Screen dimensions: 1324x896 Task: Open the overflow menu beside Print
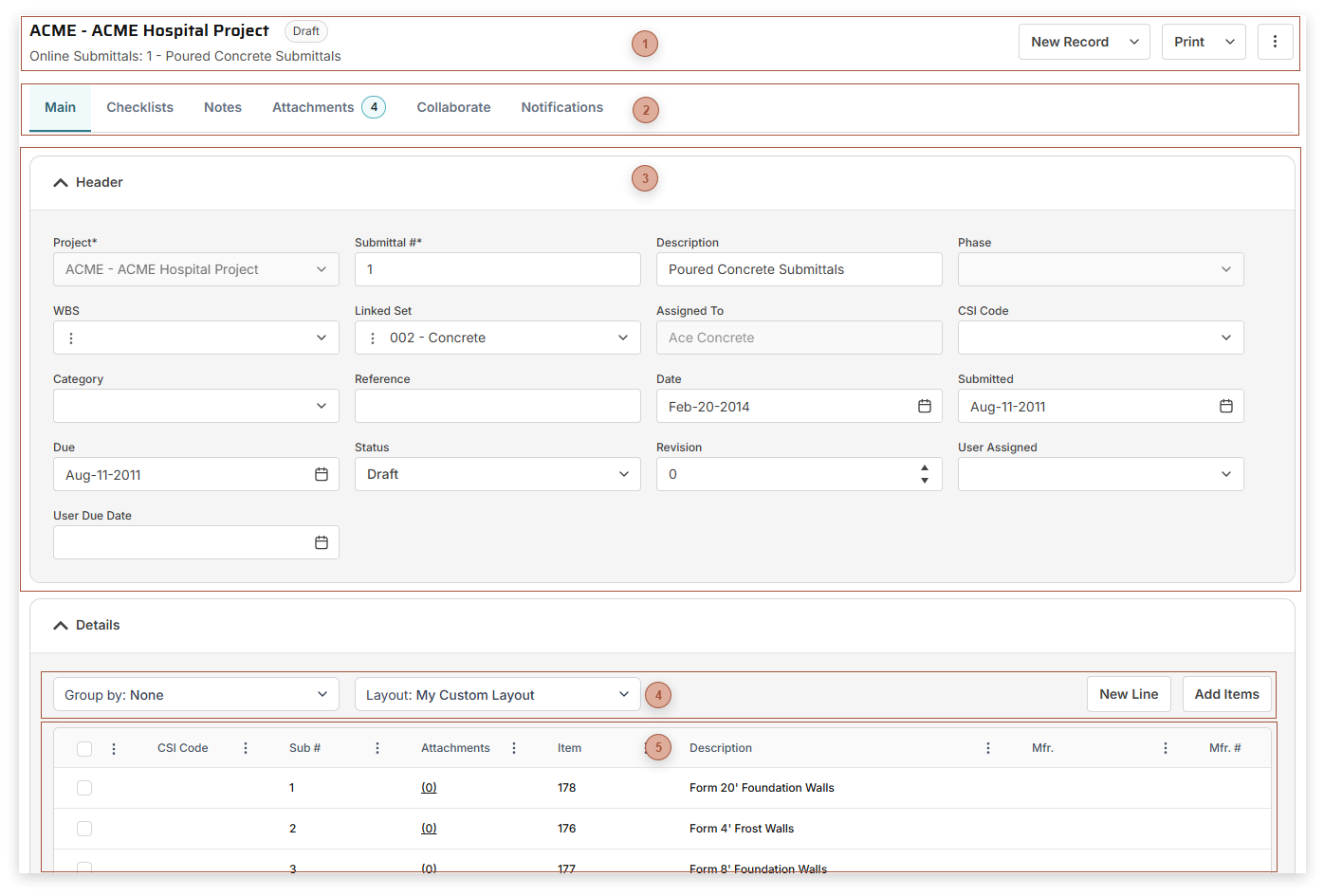(1276, 41)
